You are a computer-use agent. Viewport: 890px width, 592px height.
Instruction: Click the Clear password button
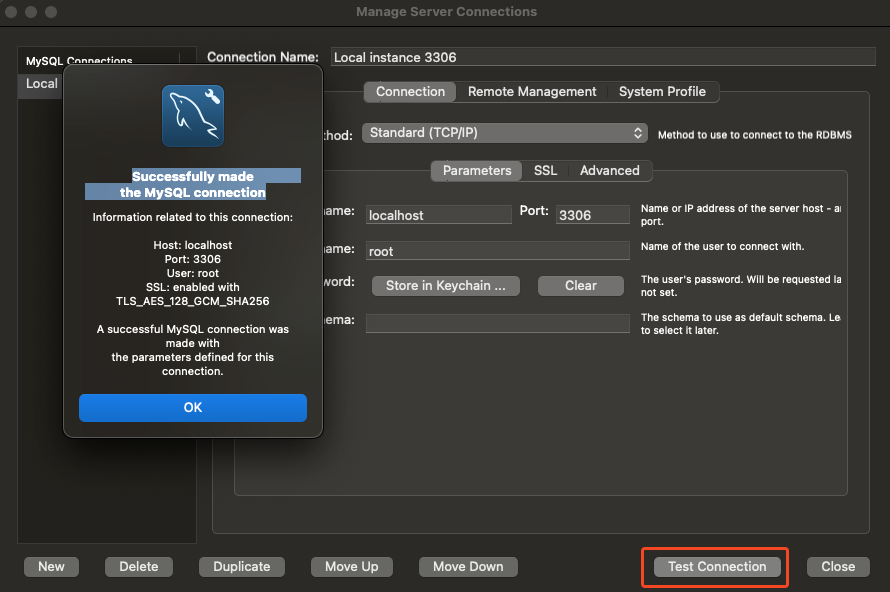click(581, 286)
